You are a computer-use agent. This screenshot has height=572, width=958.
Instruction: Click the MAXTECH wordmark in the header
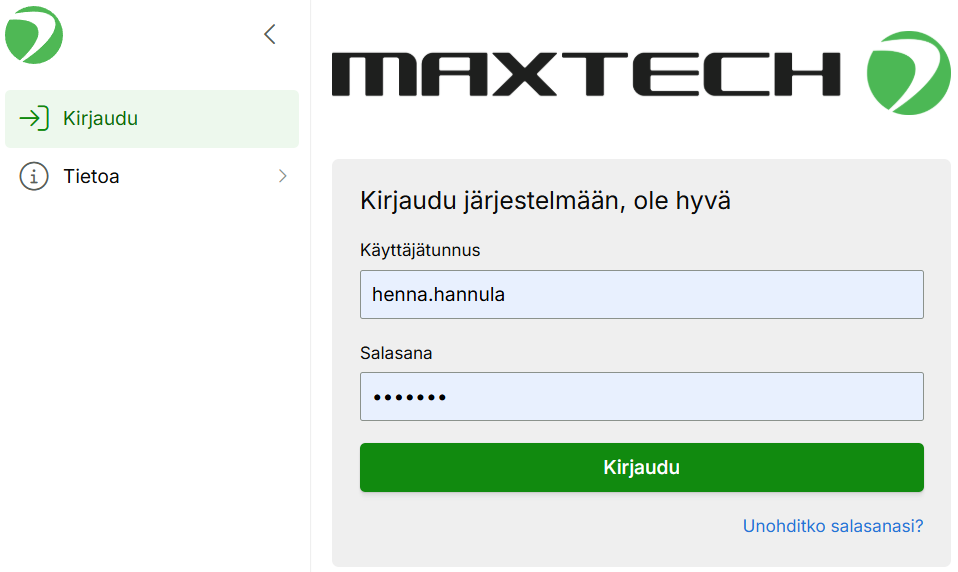click(586, 74)
